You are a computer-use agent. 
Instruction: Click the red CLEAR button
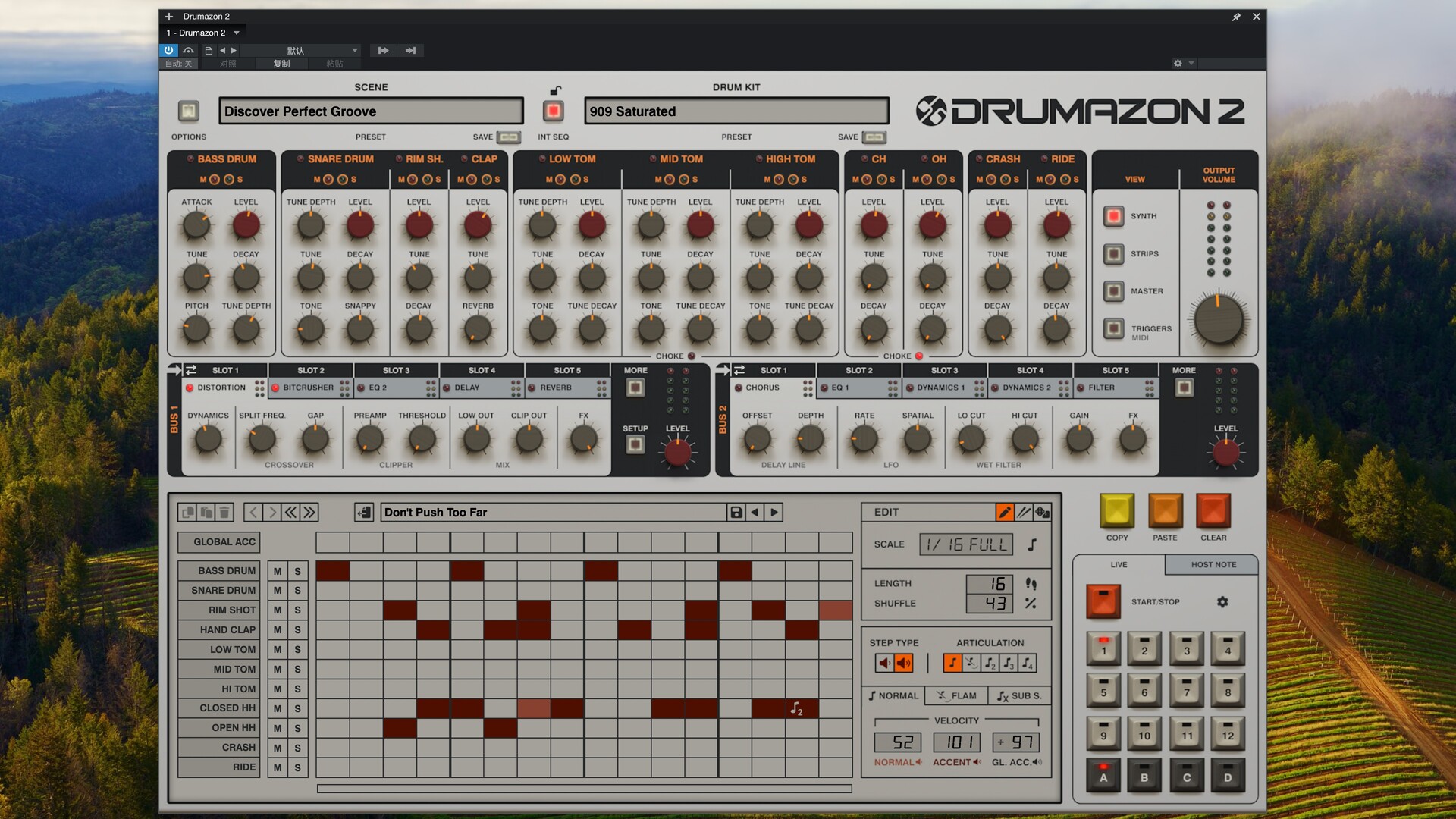point(1213,510)
